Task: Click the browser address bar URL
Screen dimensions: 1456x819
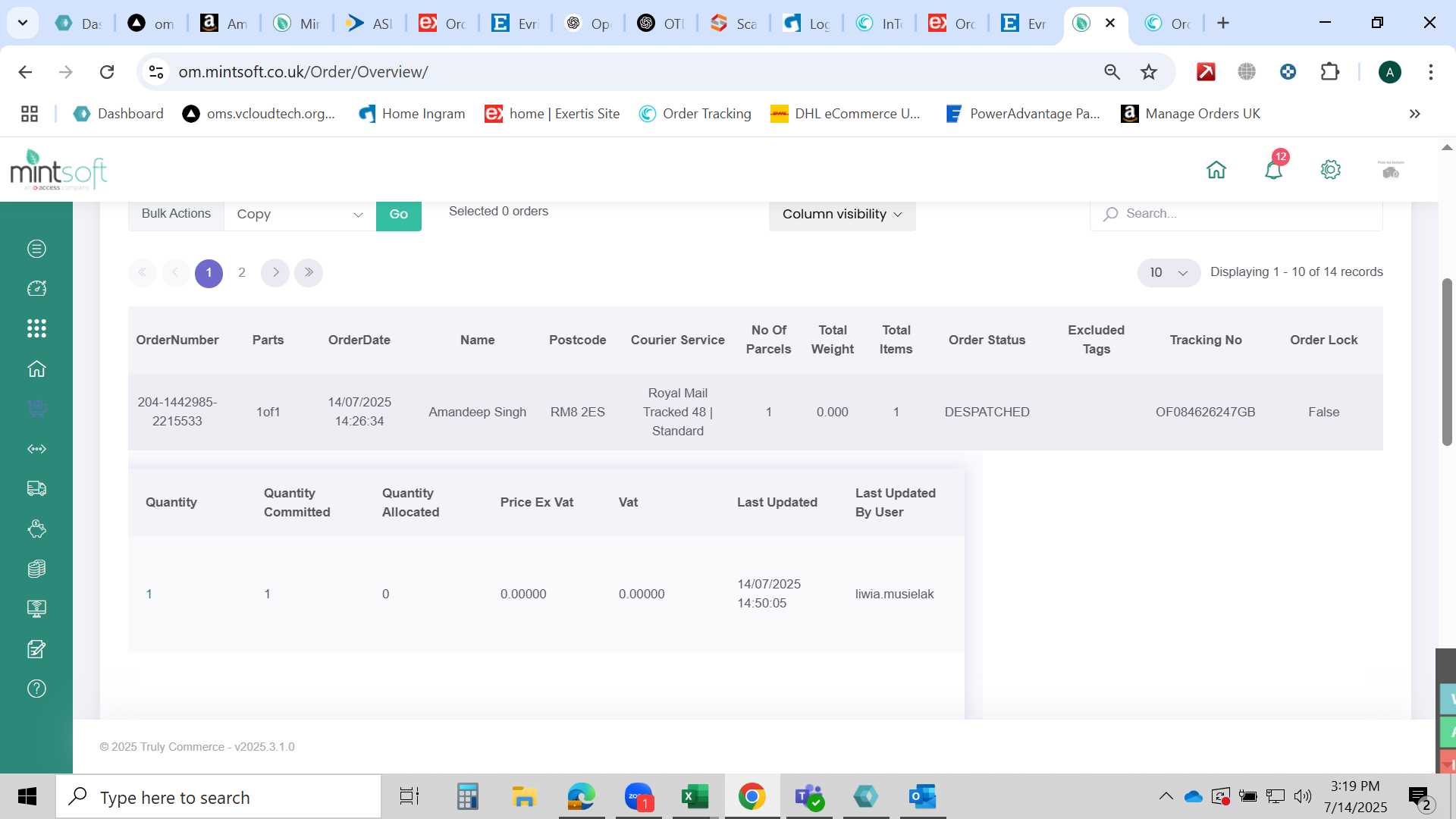Action: pyautogui.click(x=303, y=72)
